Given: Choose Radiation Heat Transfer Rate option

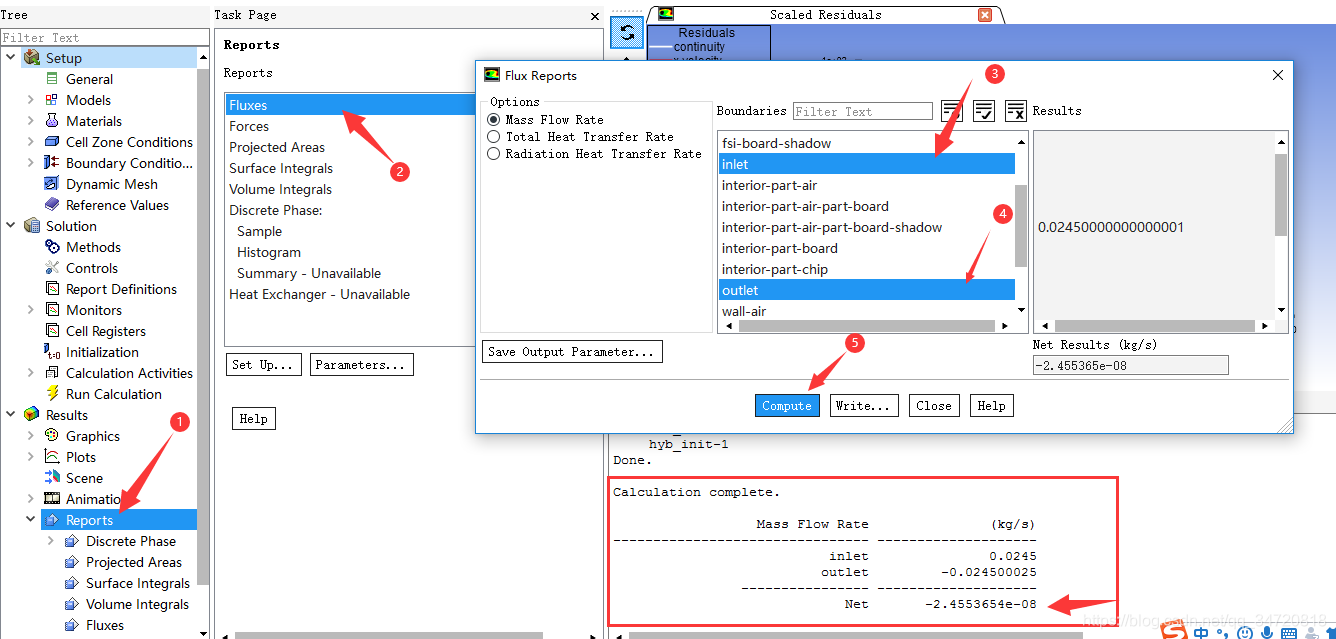Looking at the screenshot, I should pos(493,154).
